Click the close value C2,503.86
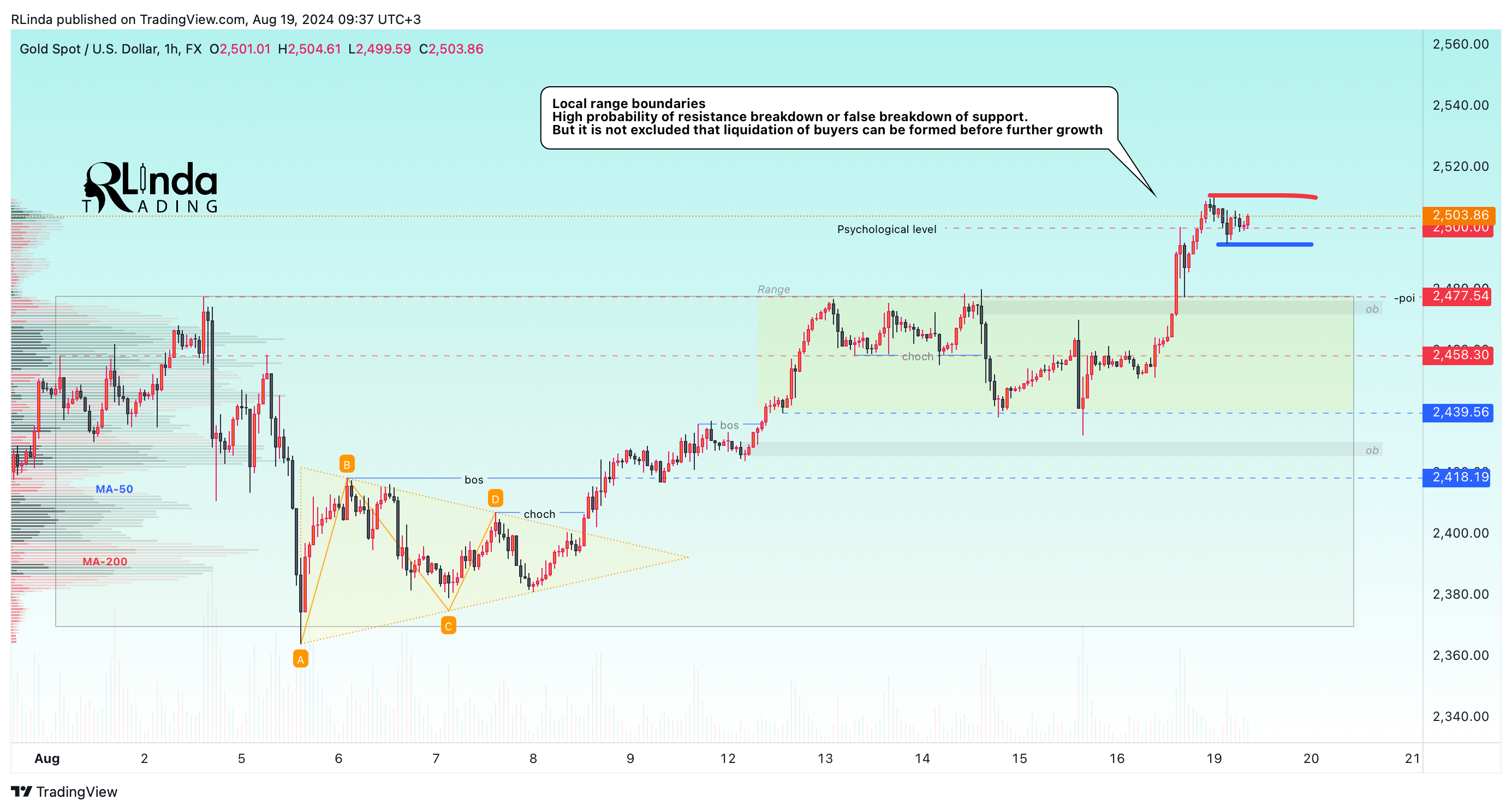 (x=451, y=49)
